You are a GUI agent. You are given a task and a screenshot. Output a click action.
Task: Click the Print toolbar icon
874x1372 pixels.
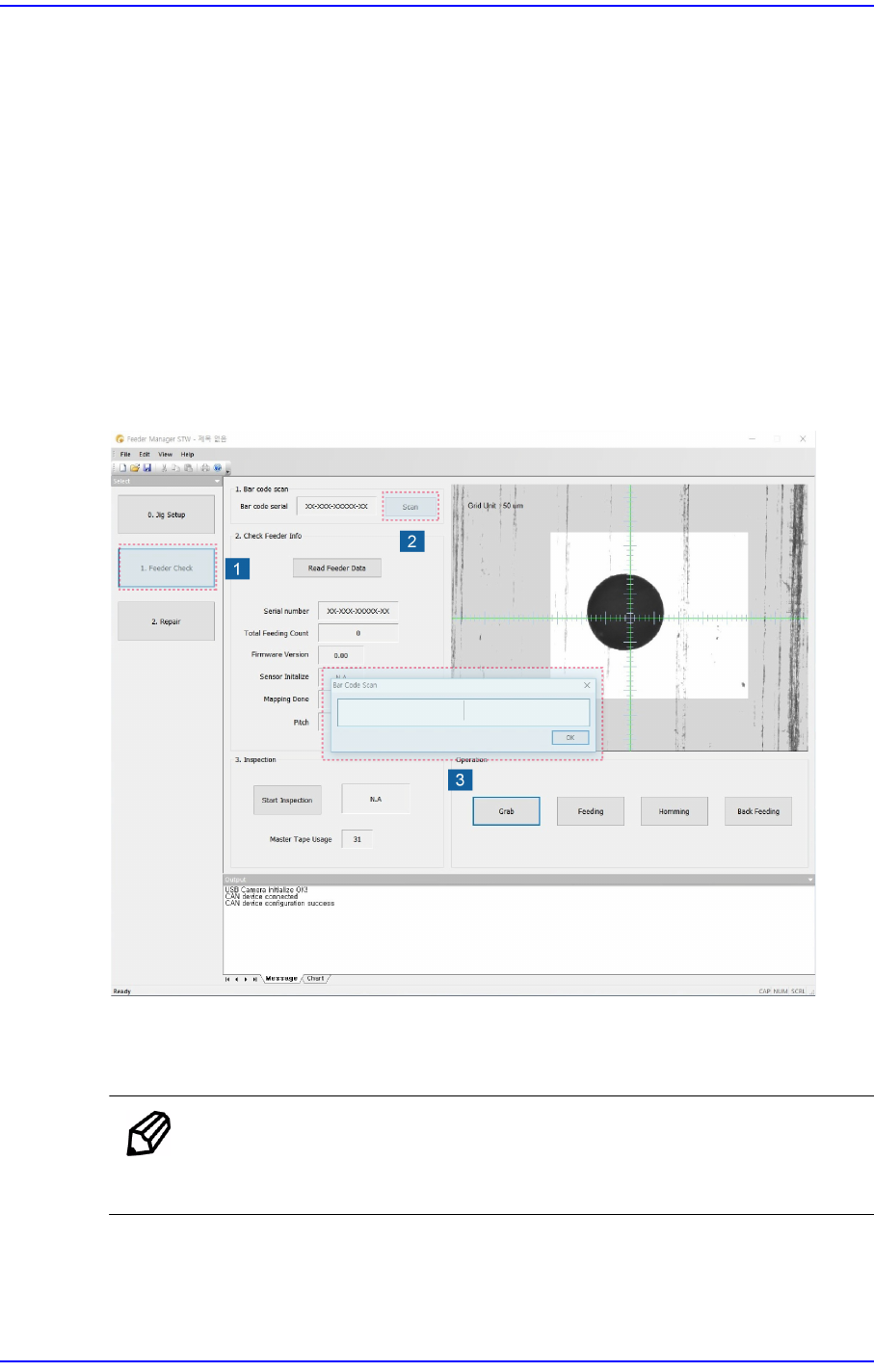click(205, 467)
